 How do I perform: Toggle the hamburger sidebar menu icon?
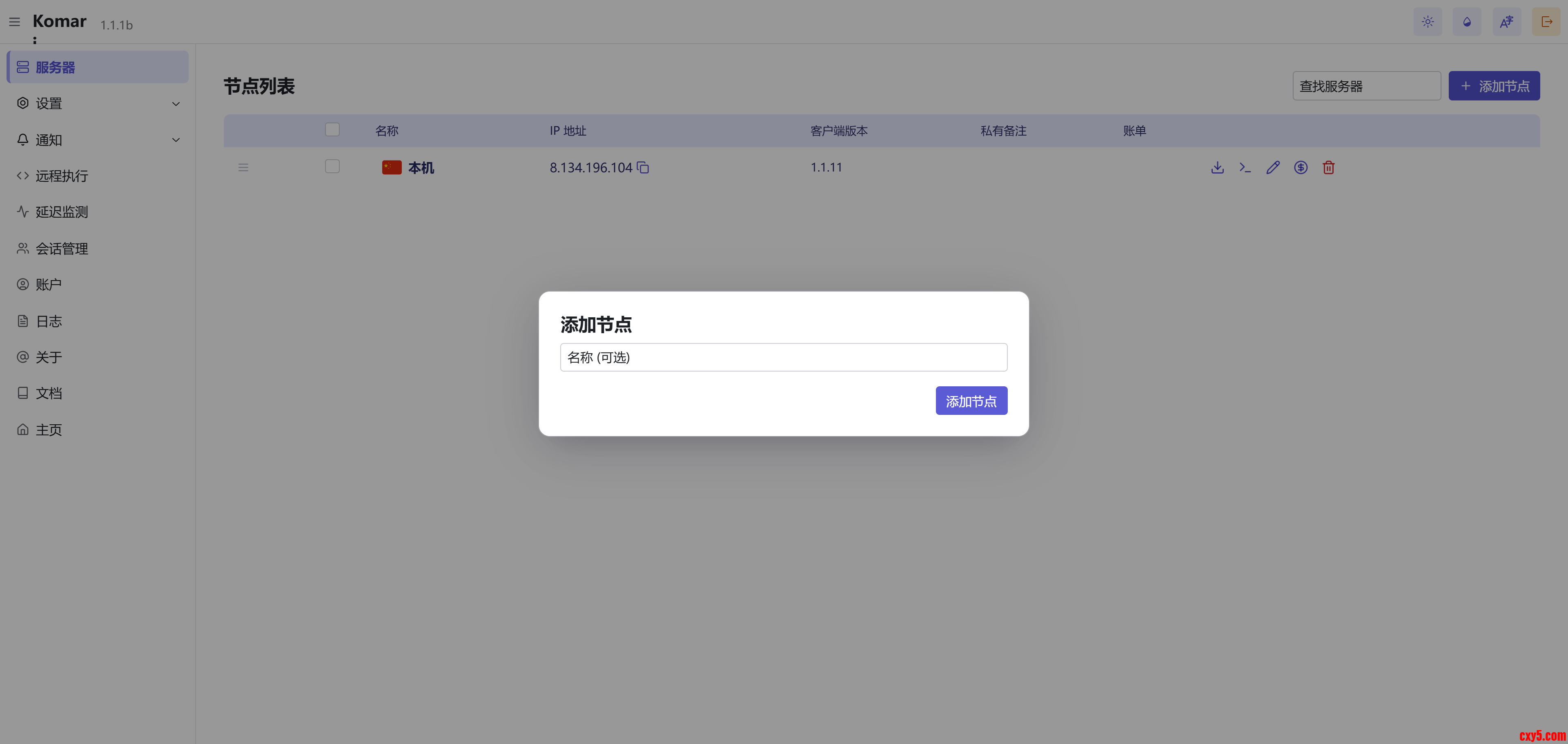coord(15,22)
